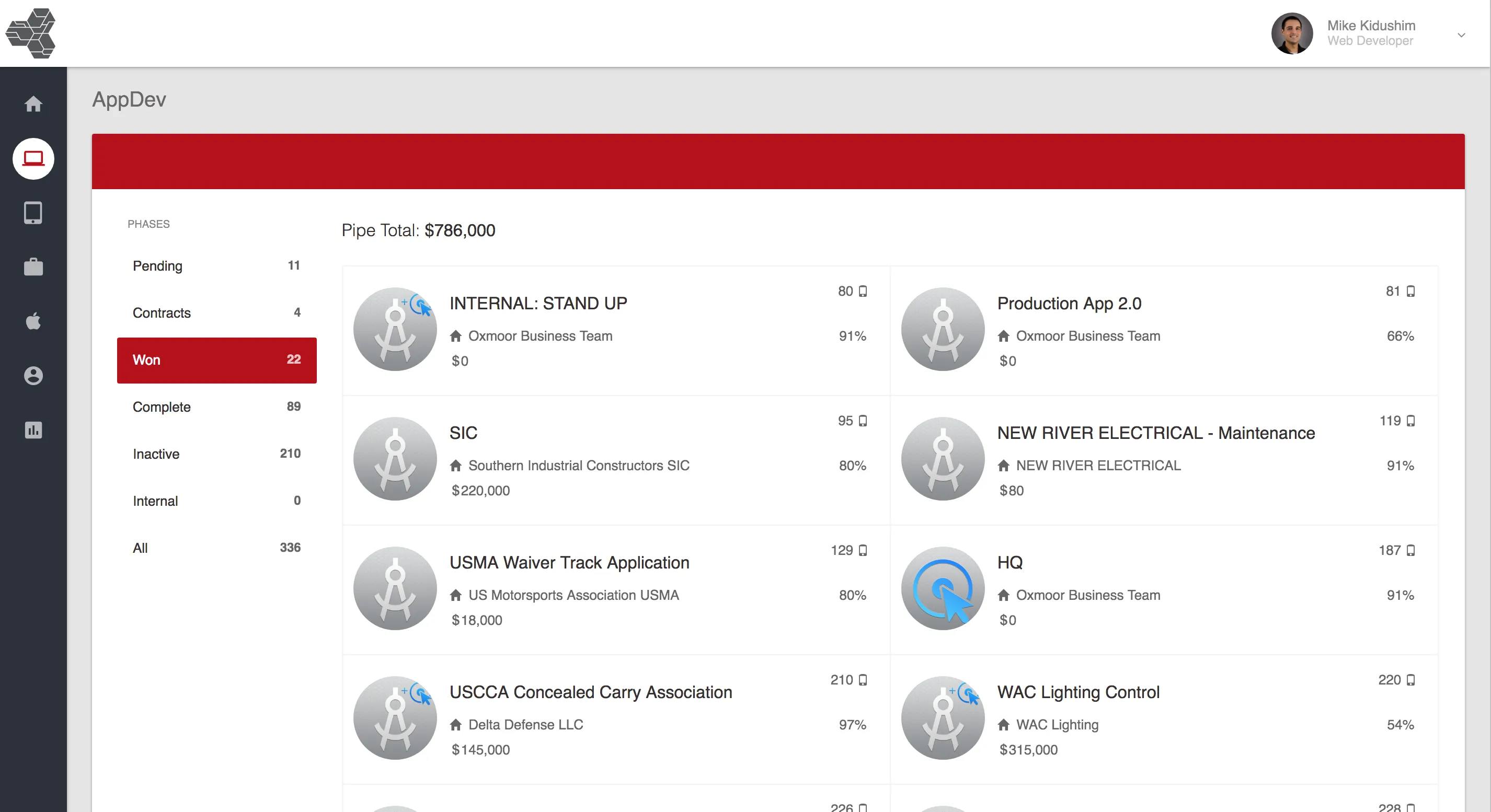Select the laptop icon in sidebar

pos(33,158)
